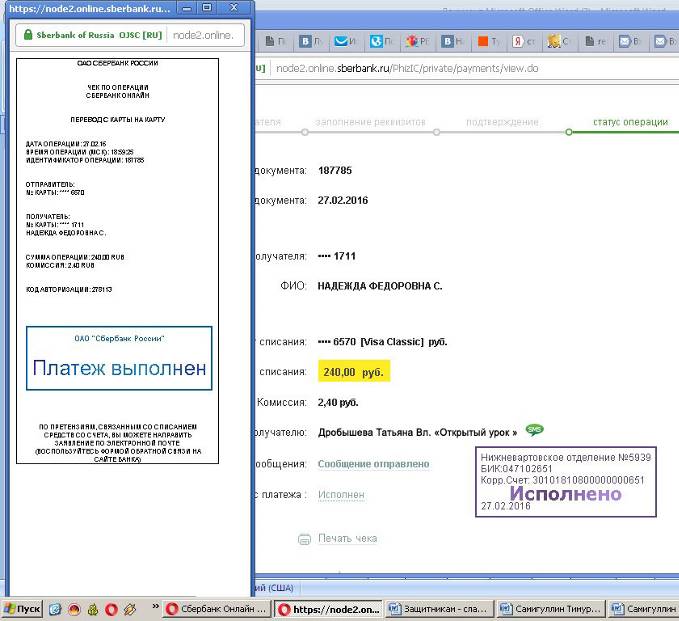The width and height of the screenshot is (679, 621).
Task: Open the first page-icon bookmark labeled П
Action: click(270, 41)
